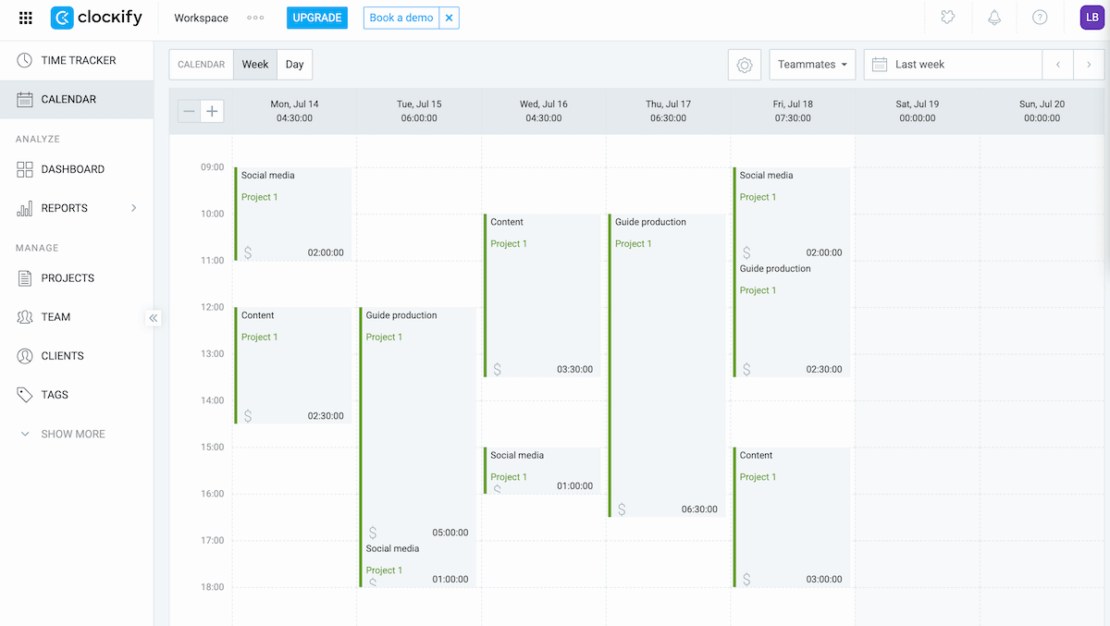This screenshot has width=1110, height=626.
Task: Switch to the Day view tab
Action: point(294,65)
